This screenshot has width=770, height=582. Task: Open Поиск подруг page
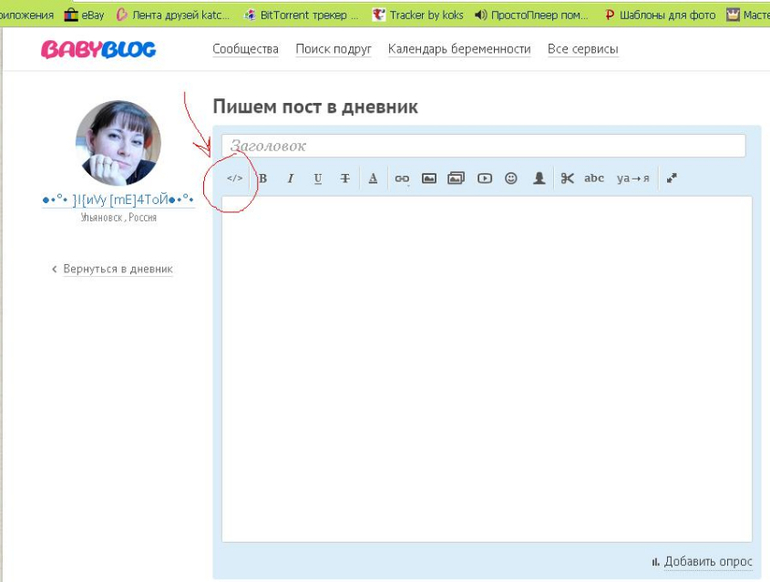333,49
